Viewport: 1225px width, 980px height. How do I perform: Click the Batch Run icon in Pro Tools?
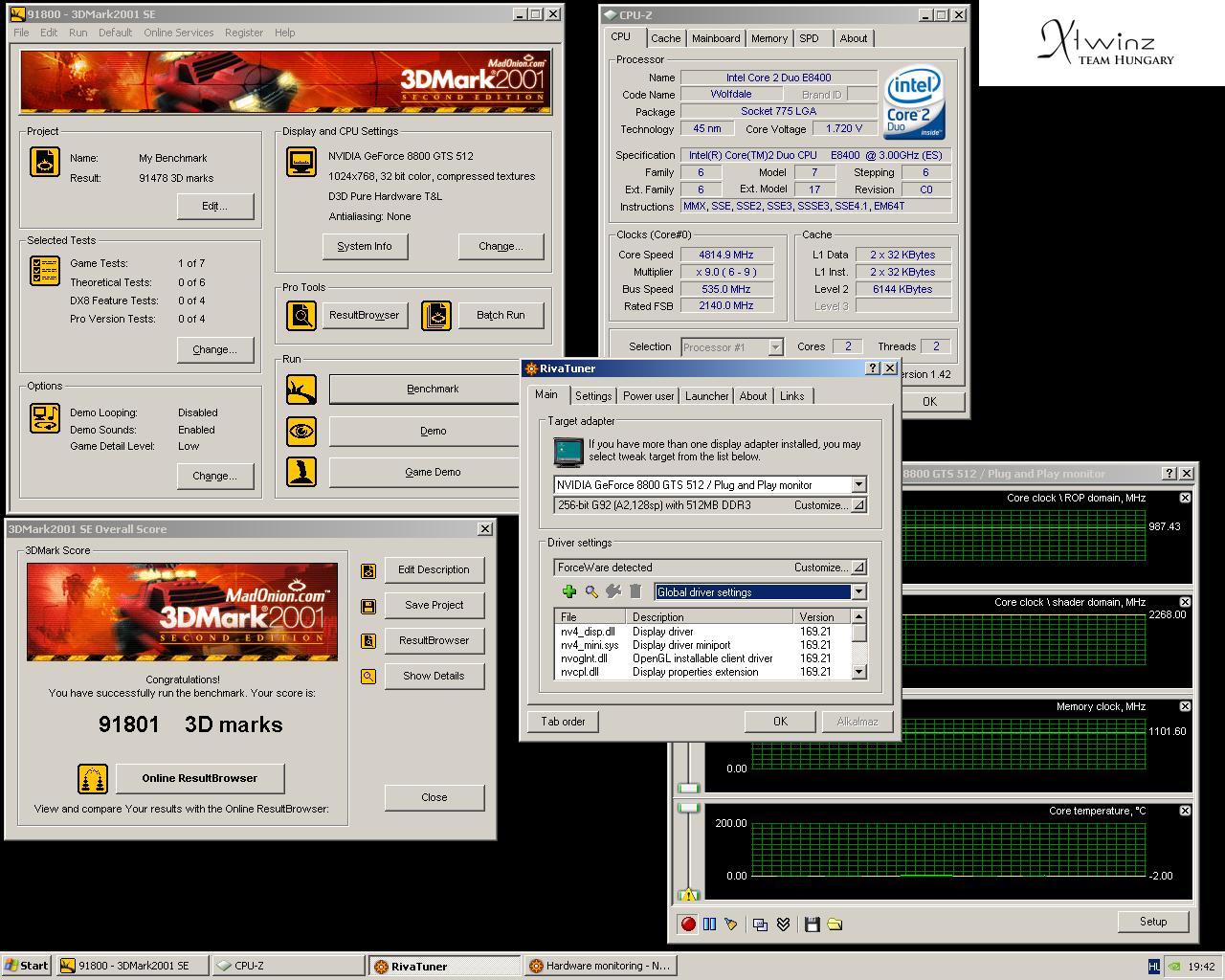pyautogui.click(x=436, y=315)
